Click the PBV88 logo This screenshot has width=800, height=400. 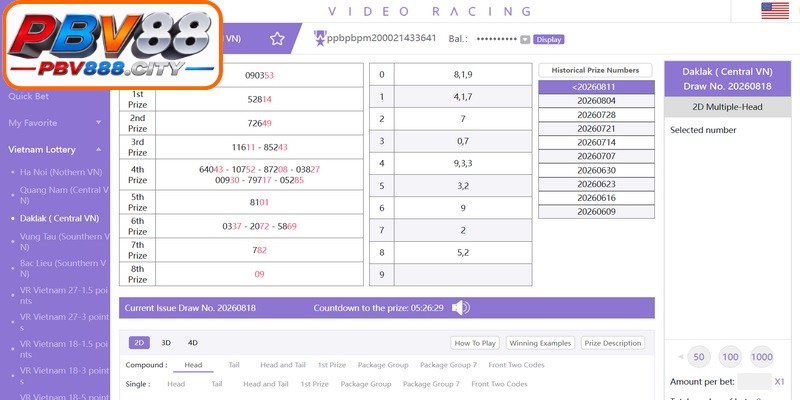112,45
